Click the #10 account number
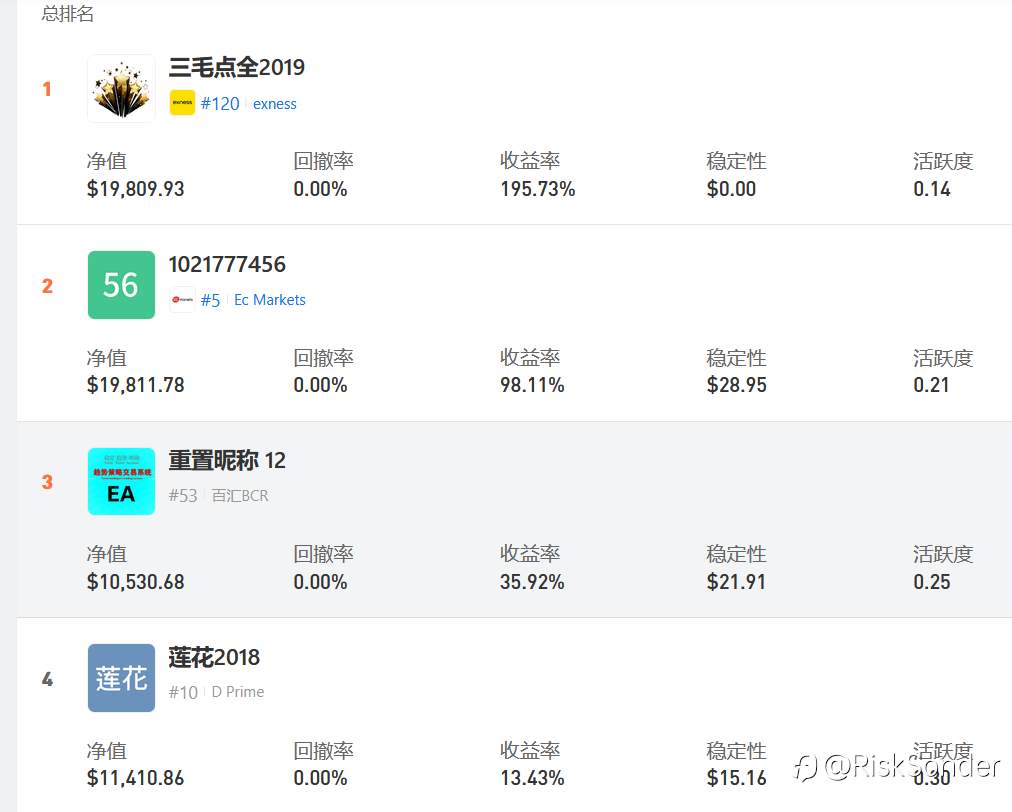The width and height of the screenshot is (1012, 812). (x=183, y=693)
